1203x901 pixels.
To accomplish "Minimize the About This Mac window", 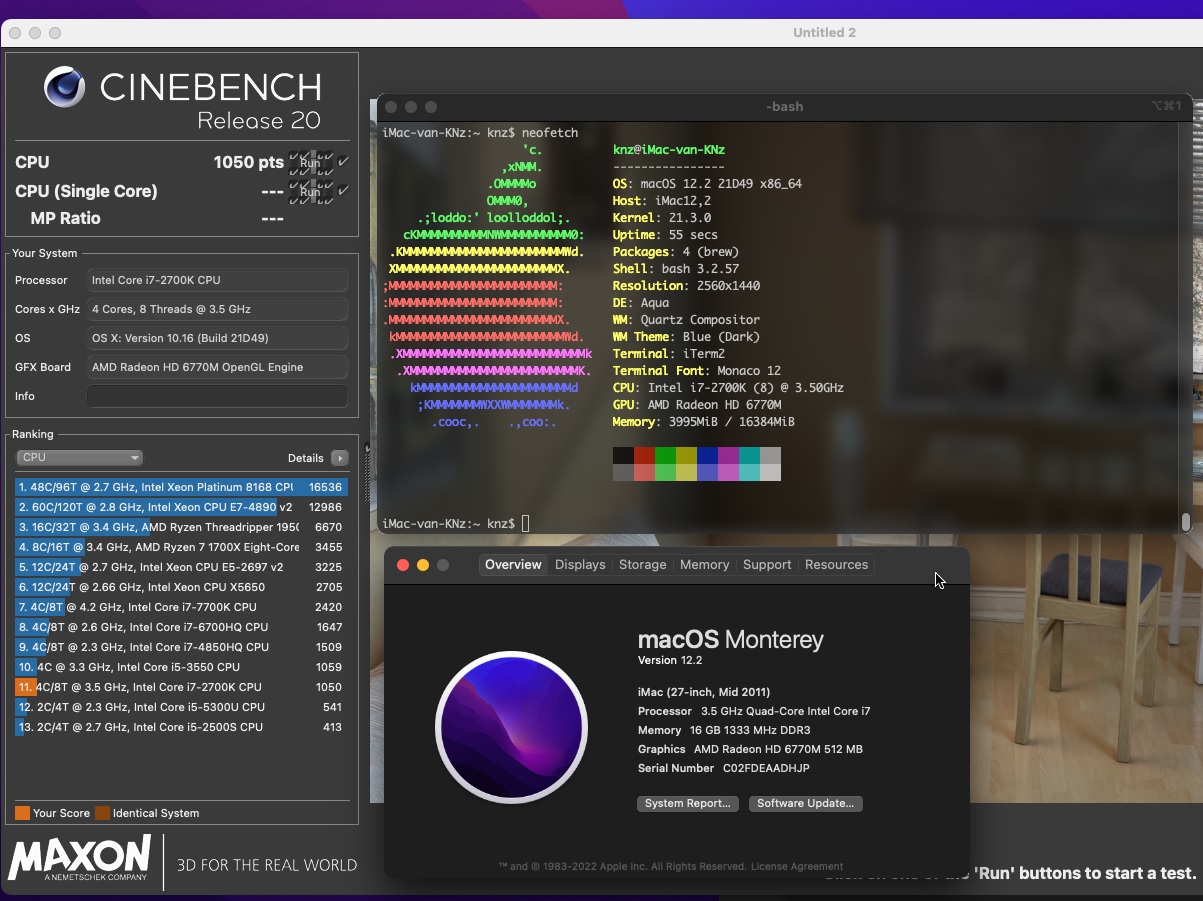I will (x=423, y=565).
